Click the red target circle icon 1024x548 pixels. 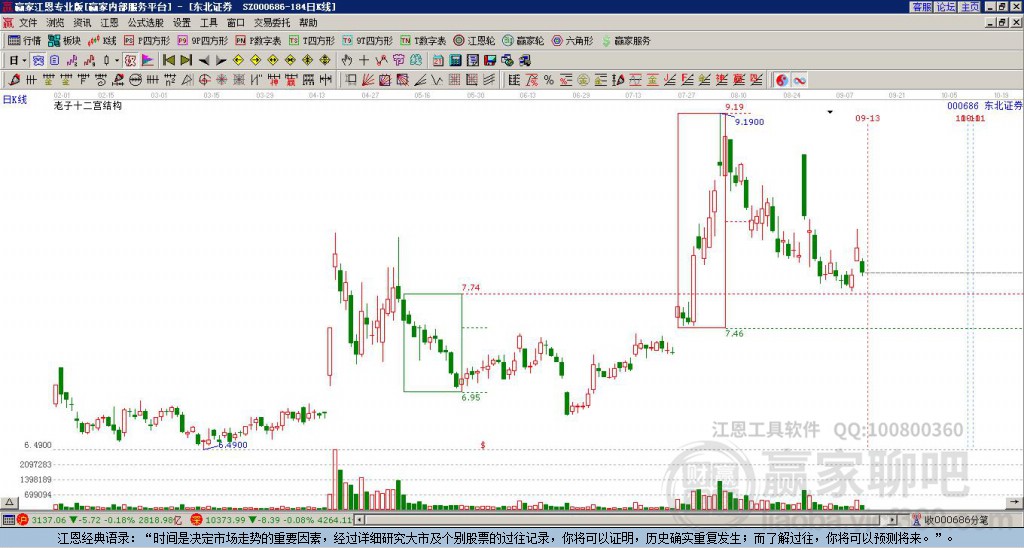[204, 80]
